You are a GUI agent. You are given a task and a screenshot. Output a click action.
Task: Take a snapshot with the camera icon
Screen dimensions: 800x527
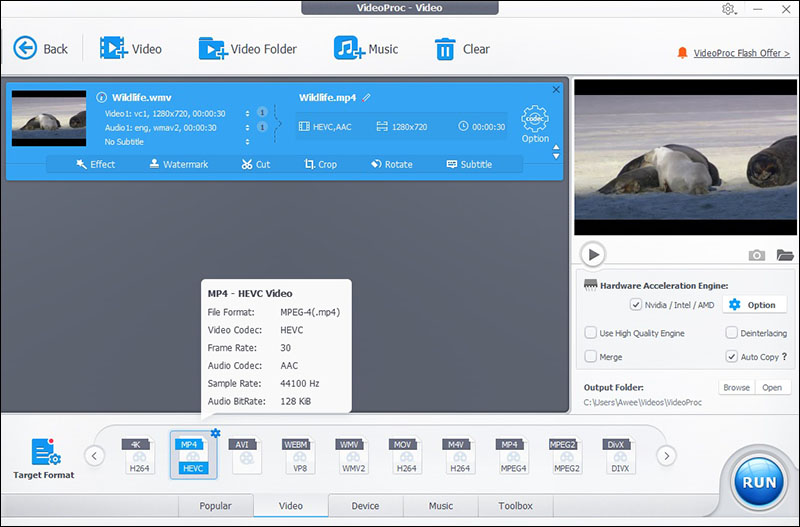click(x=757, y=255)
